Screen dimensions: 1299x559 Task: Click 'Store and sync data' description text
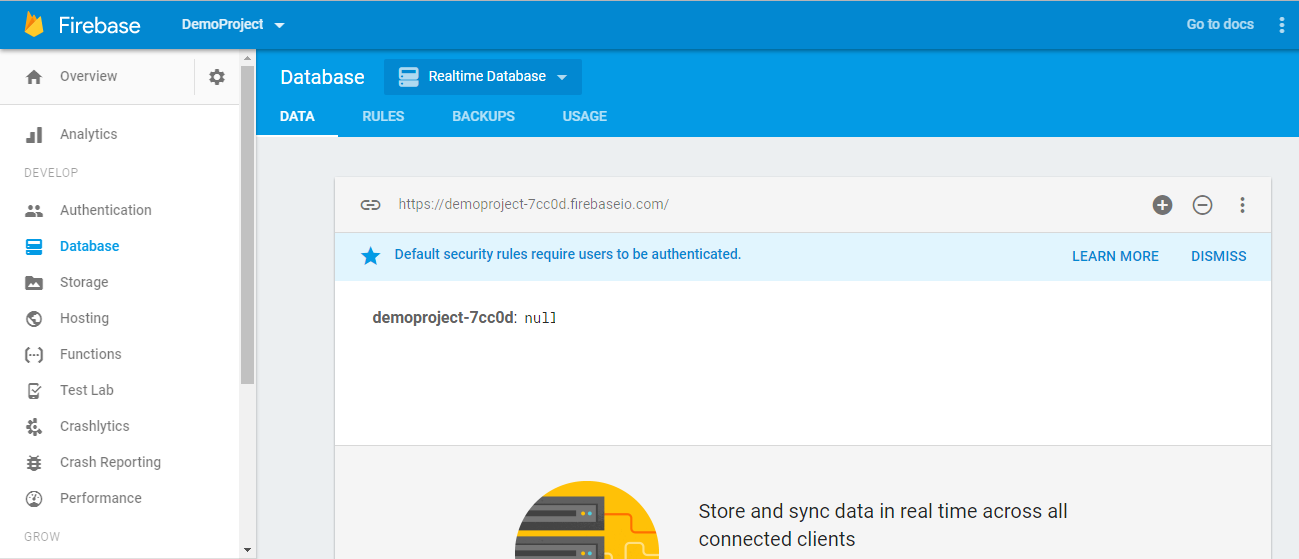(883, 525)
